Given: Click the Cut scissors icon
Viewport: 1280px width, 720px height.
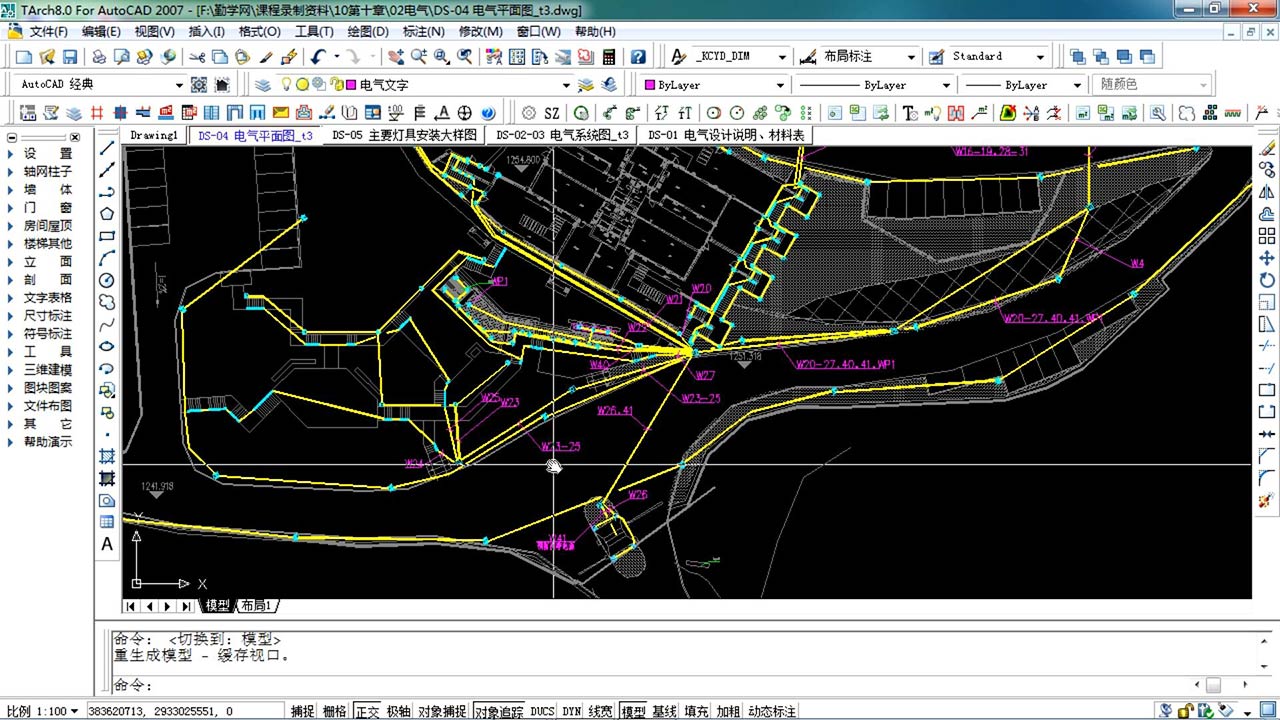Looking at the screenshot, I should [197, 57].
